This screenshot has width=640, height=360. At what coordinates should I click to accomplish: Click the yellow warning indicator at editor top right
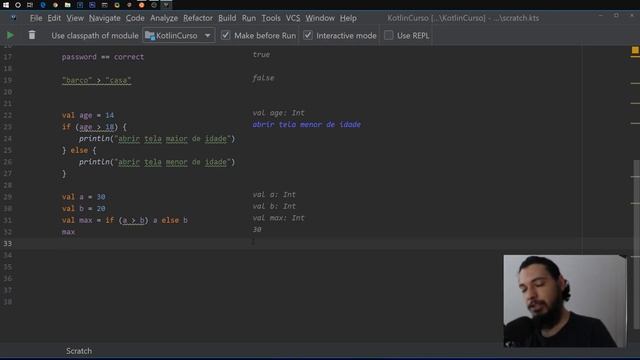tap(635, 50)
